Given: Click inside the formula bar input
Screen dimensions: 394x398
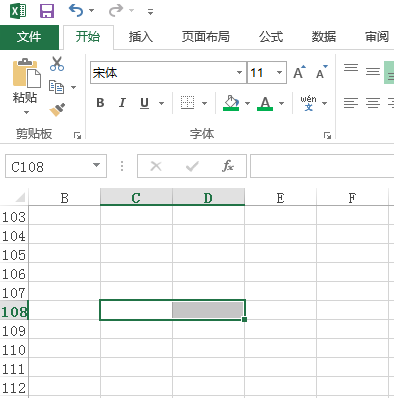Looking at the screenshot, I should (x=322, y=166).
